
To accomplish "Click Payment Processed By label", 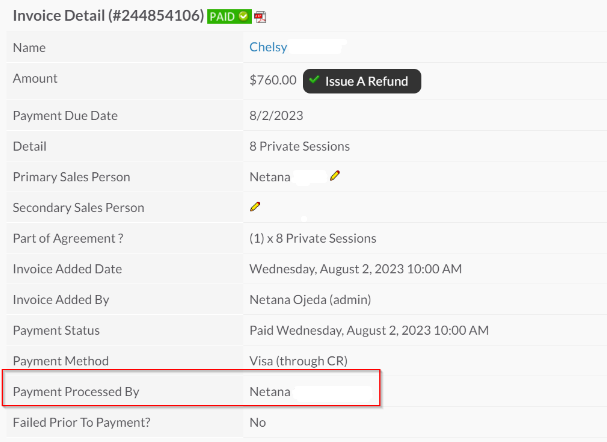I will coord(76,392).
